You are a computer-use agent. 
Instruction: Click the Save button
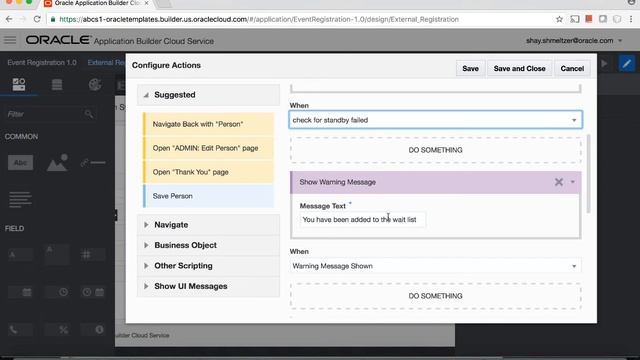[470, 69]
